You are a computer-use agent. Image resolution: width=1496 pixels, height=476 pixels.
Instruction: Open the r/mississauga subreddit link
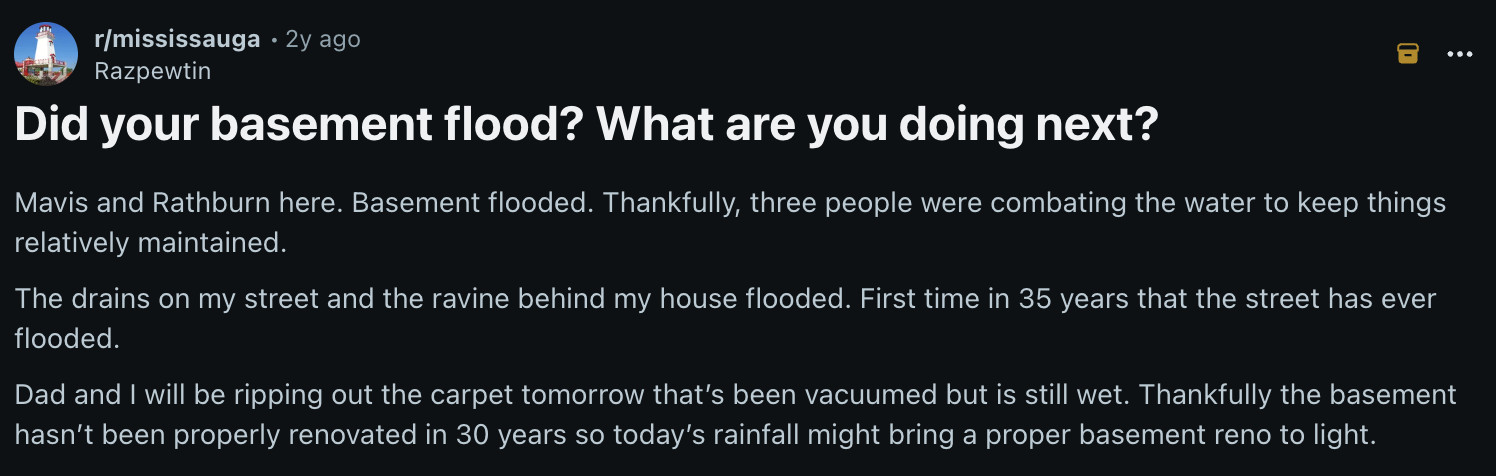177,39
